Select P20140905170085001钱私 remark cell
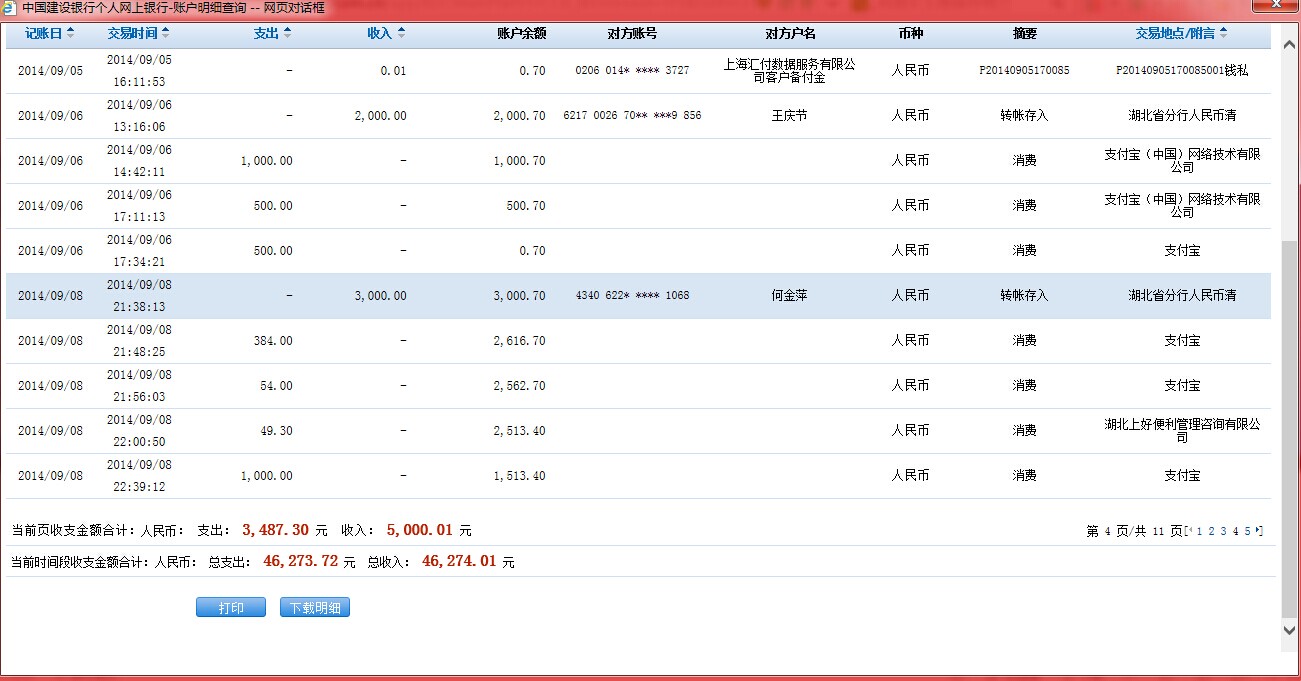 [1182, 71]
